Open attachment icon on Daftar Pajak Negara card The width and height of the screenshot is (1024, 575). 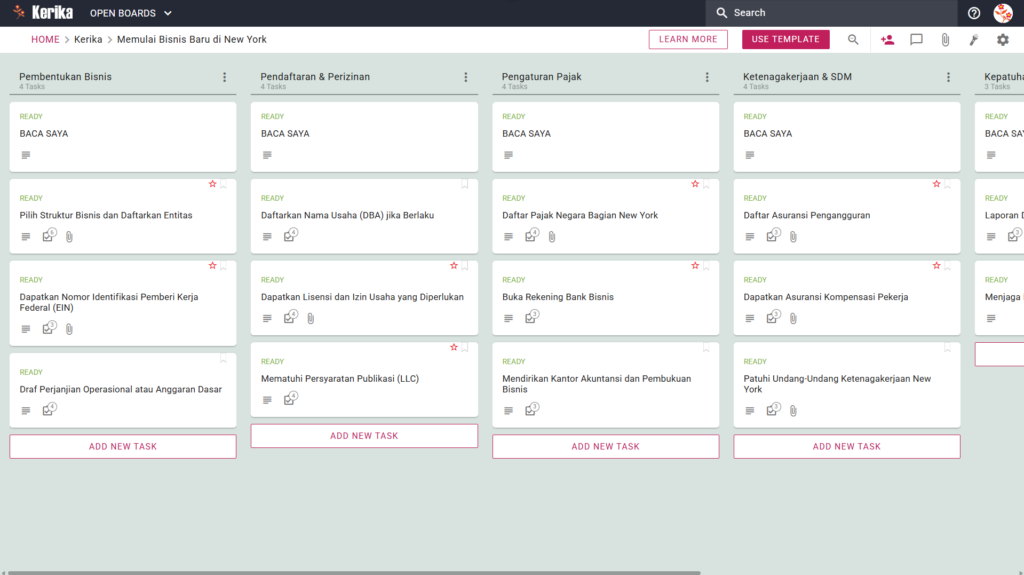click(x=552, y=237)
